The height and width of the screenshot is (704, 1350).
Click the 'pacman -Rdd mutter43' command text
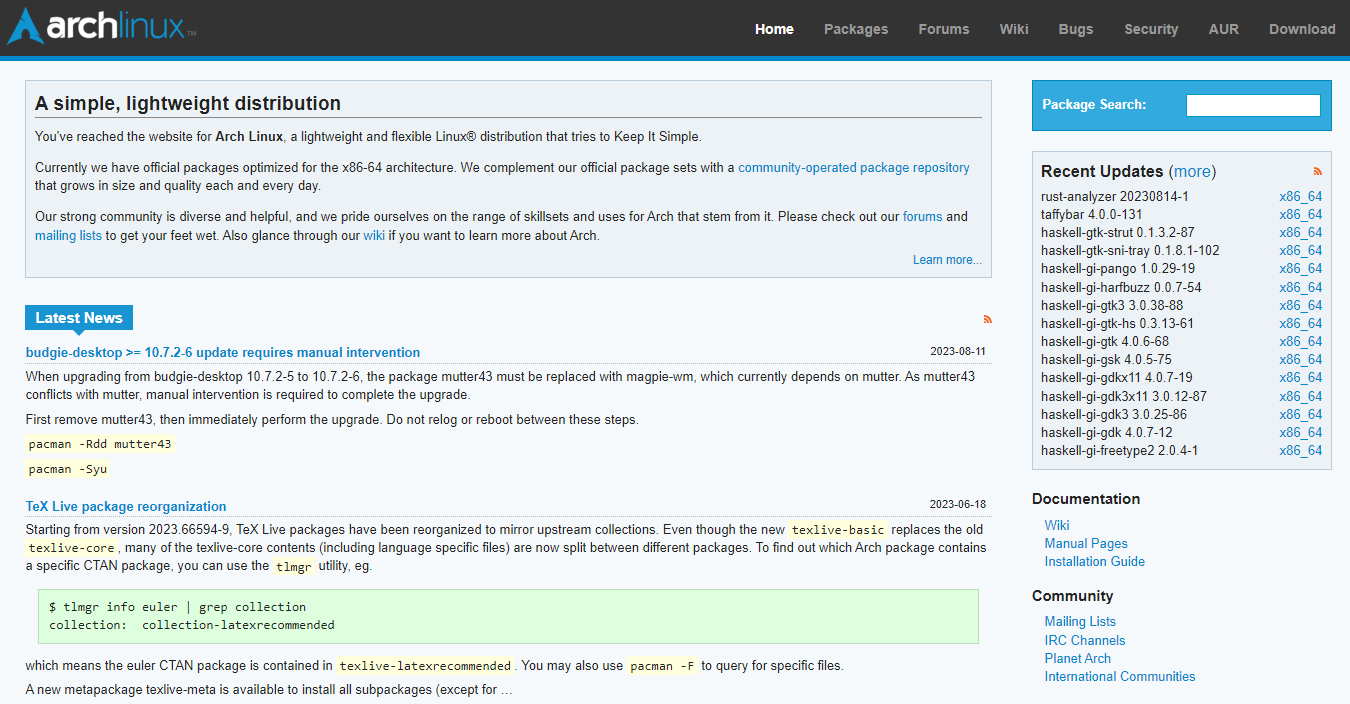[100, 444]
